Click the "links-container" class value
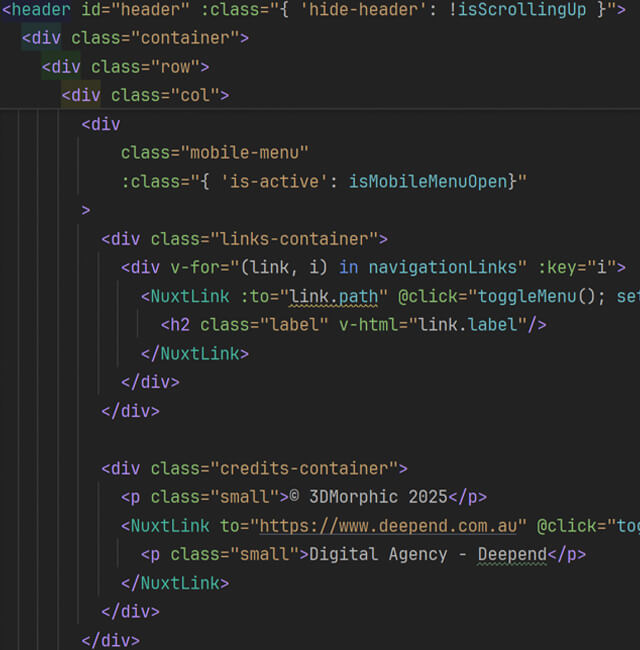This screenshot has height=650, width=640. 294,239
